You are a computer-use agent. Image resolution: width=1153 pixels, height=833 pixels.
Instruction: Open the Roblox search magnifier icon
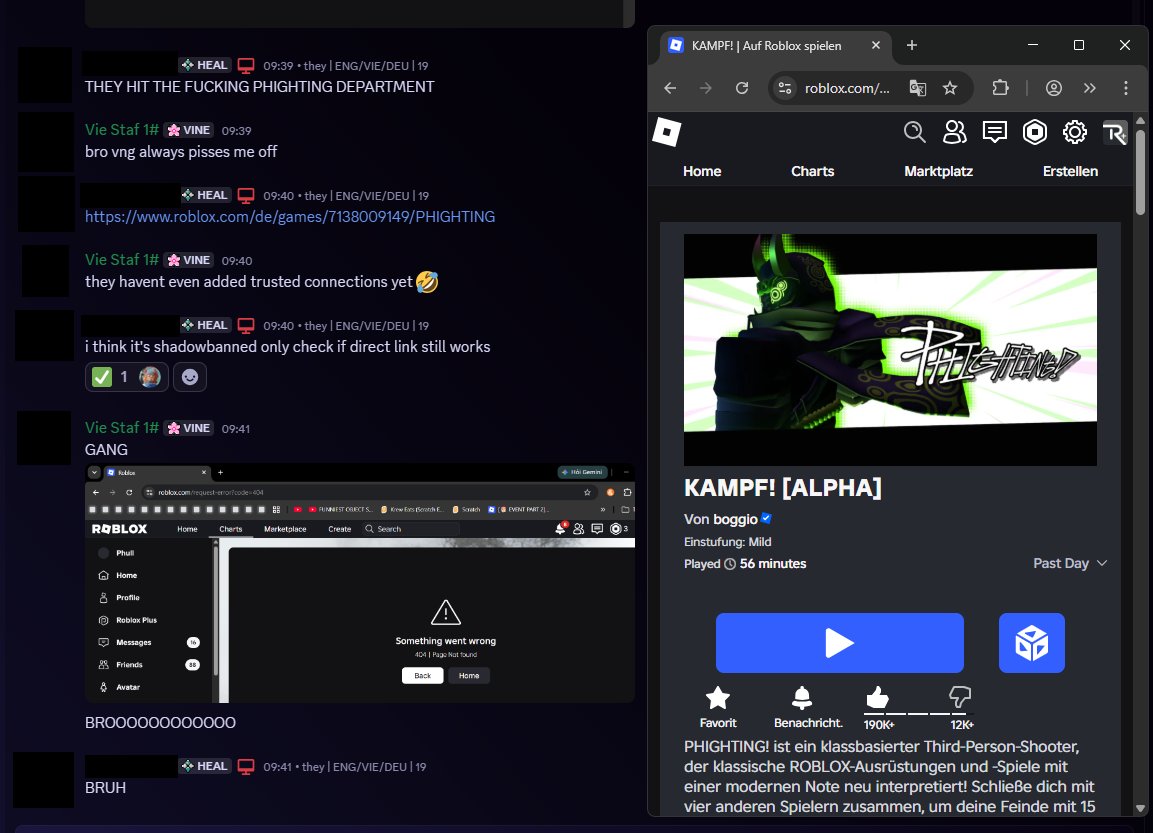tap(914, 132)
